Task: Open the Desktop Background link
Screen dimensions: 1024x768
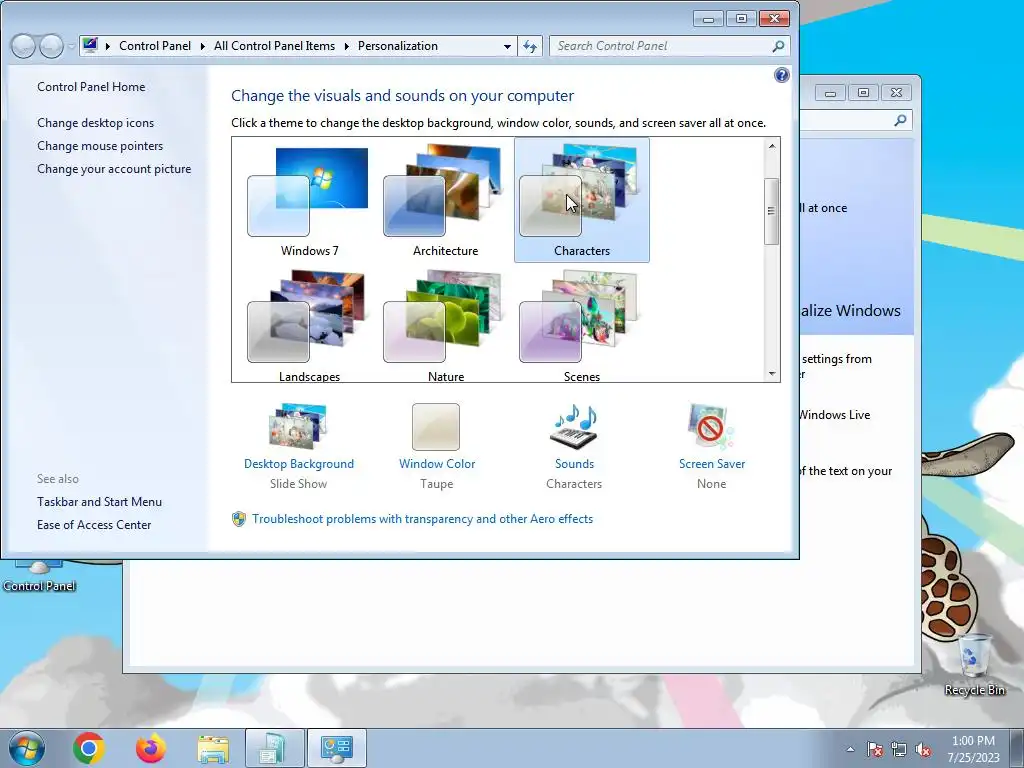Action: [298, 464]
